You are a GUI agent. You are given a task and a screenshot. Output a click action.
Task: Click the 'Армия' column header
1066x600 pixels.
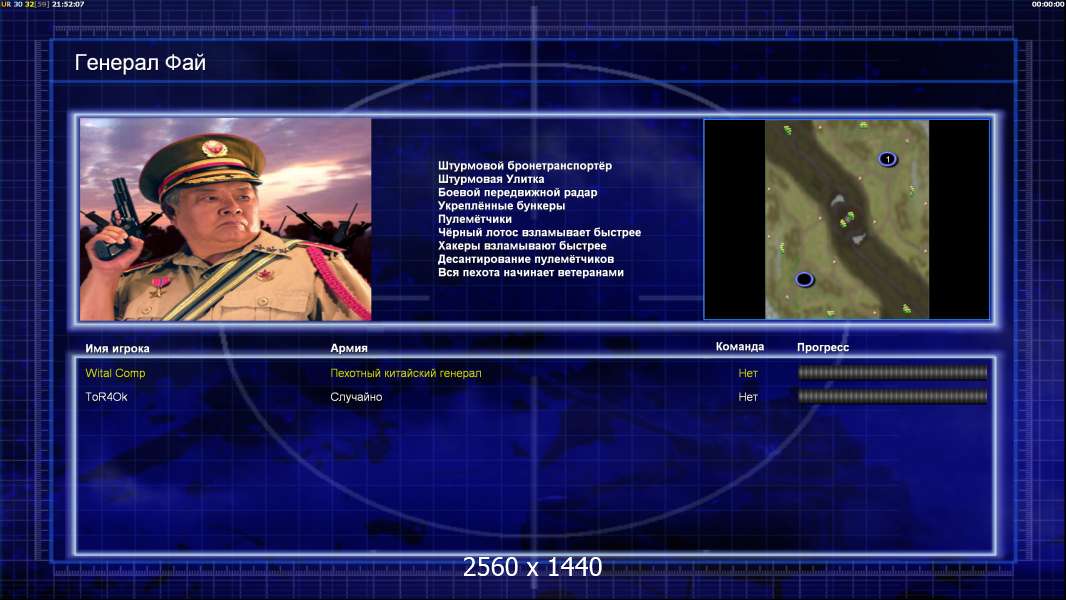click(349, 348)
